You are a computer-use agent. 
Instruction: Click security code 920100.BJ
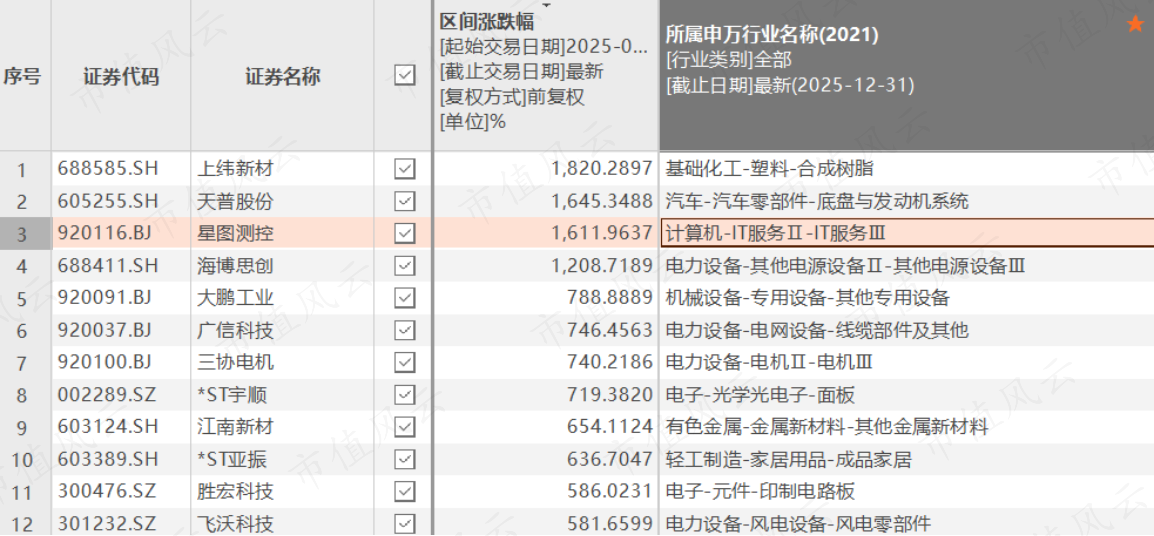pos(105,362)
